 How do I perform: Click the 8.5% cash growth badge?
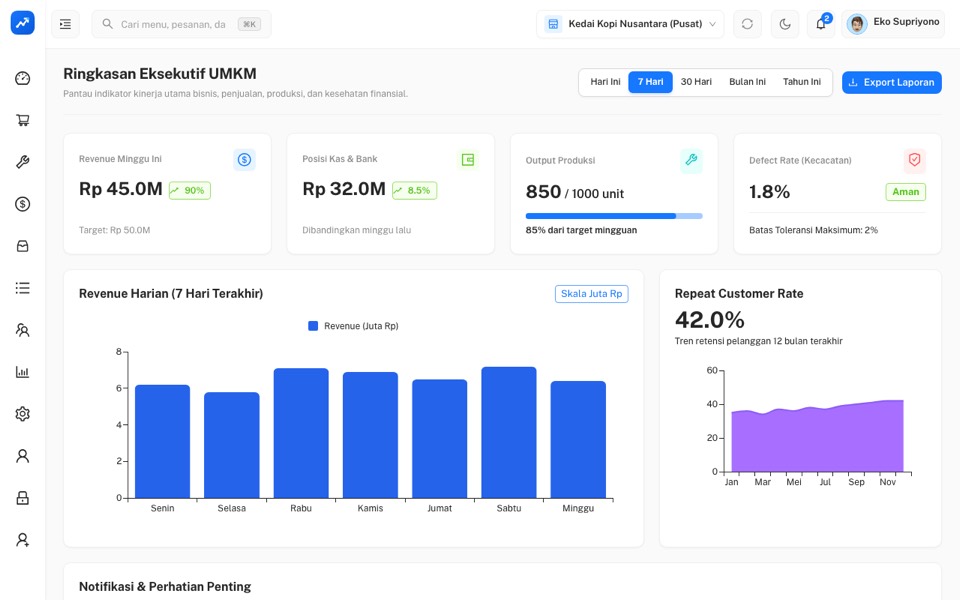[414, 190]
